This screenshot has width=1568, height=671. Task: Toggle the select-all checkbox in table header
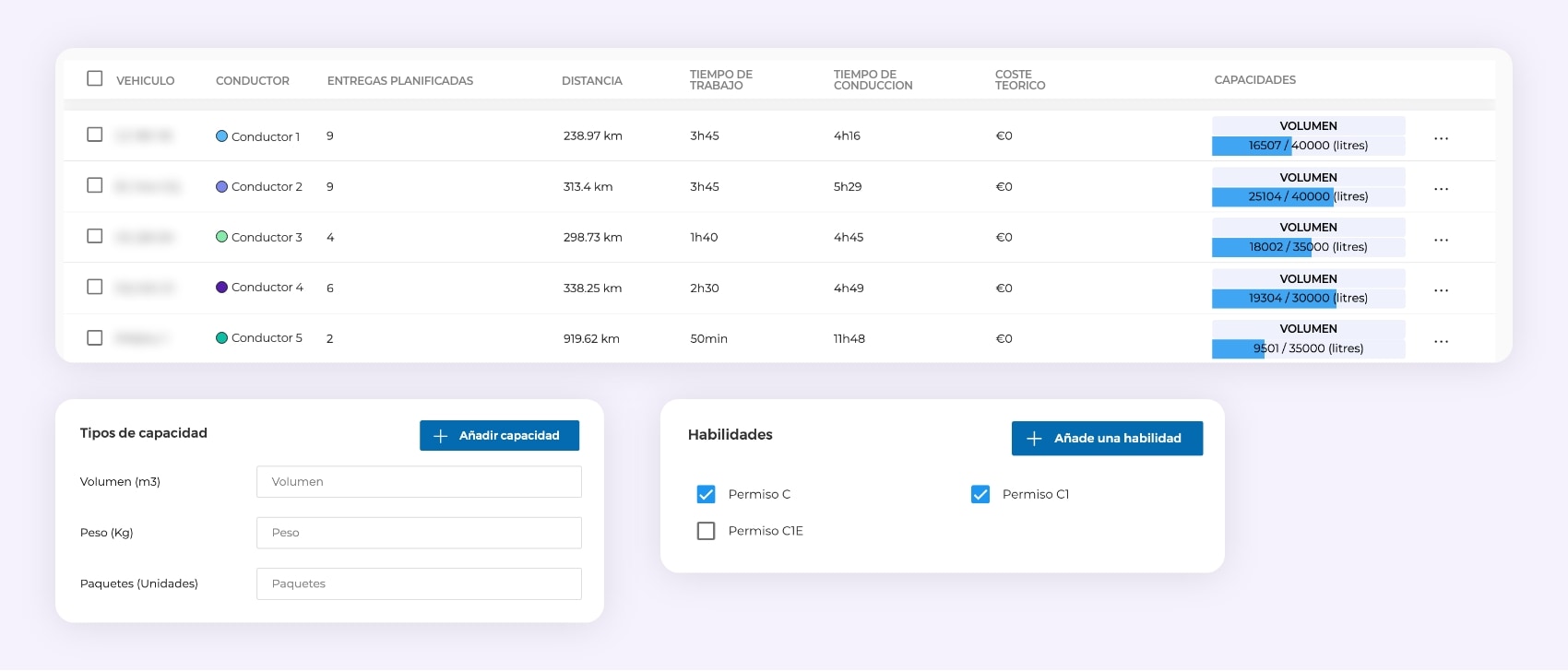coord(94,78)
